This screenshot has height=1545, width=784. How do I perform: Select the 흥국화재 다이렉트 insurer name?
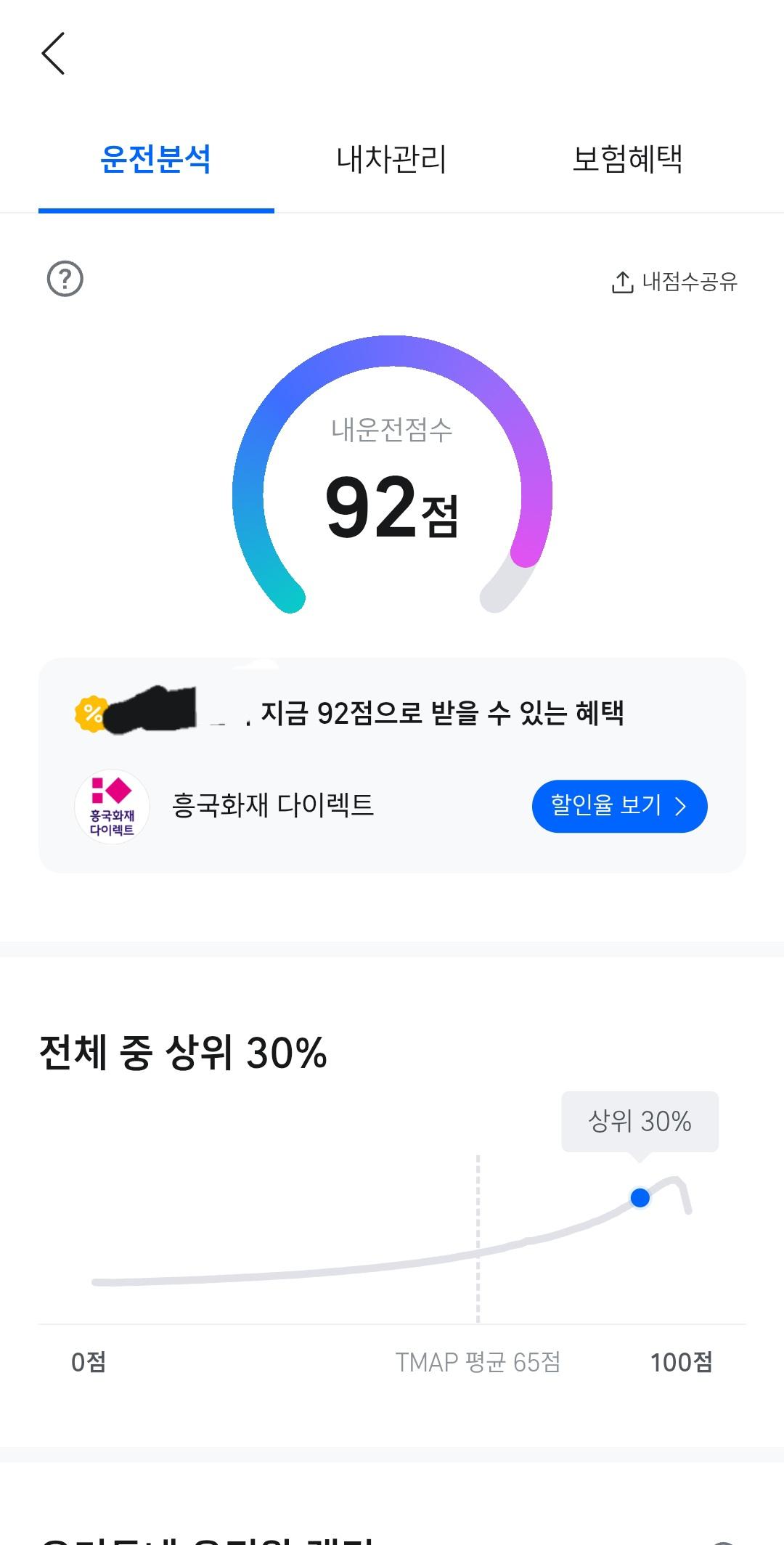click(x=273, y=805)
